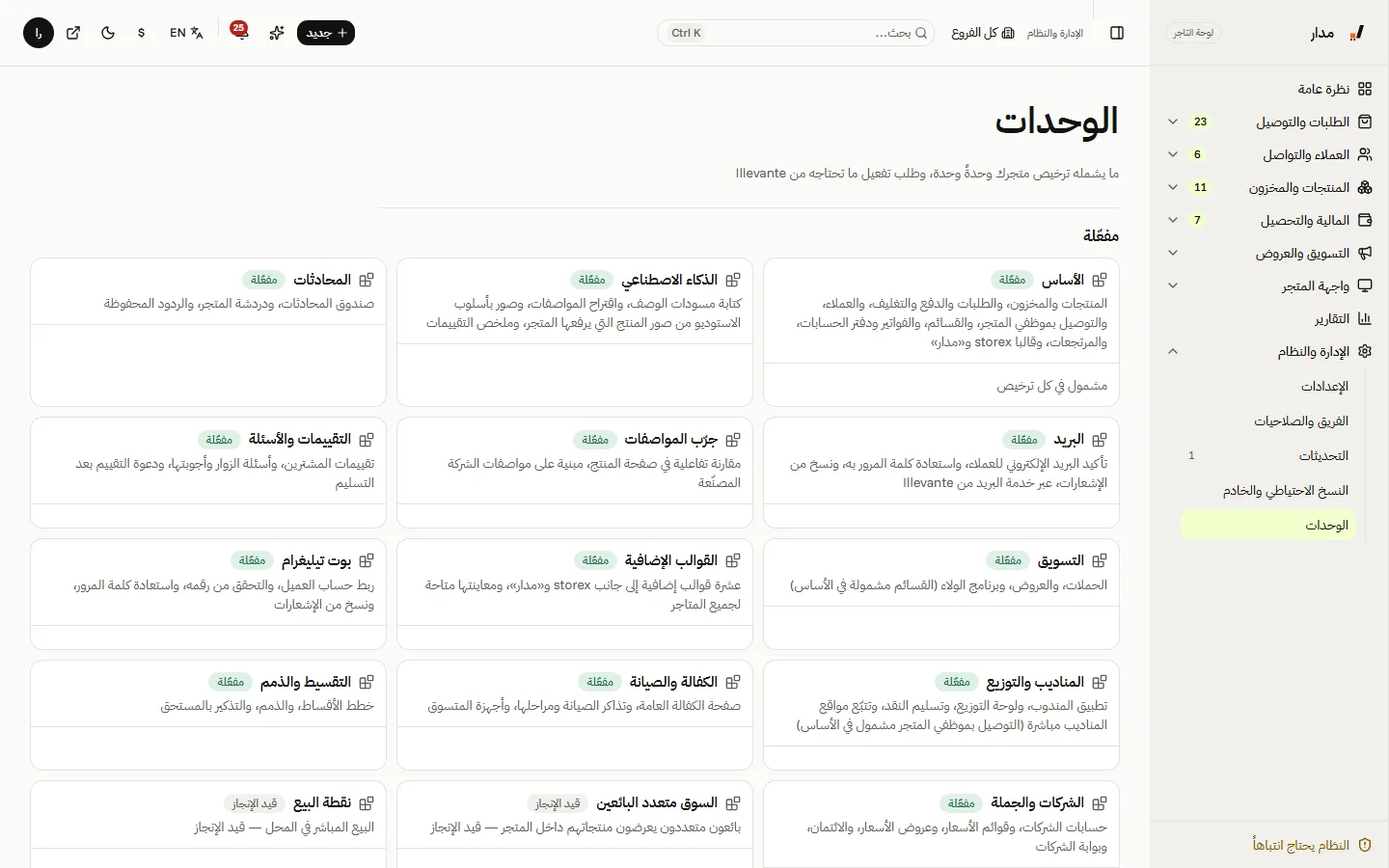Switch language with the EN translate button
Screen dimensions: 1389x868
[x=186, y=33]
